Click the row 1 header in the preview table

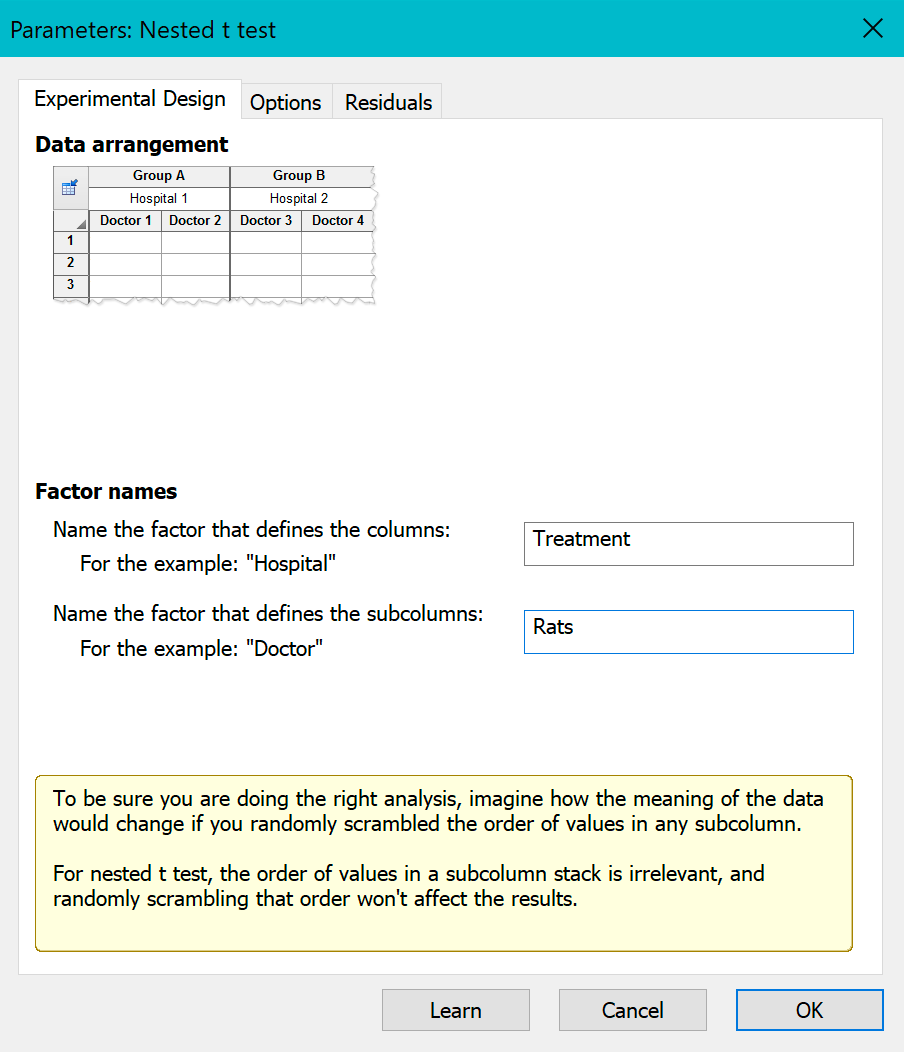[x=70, y=241]
